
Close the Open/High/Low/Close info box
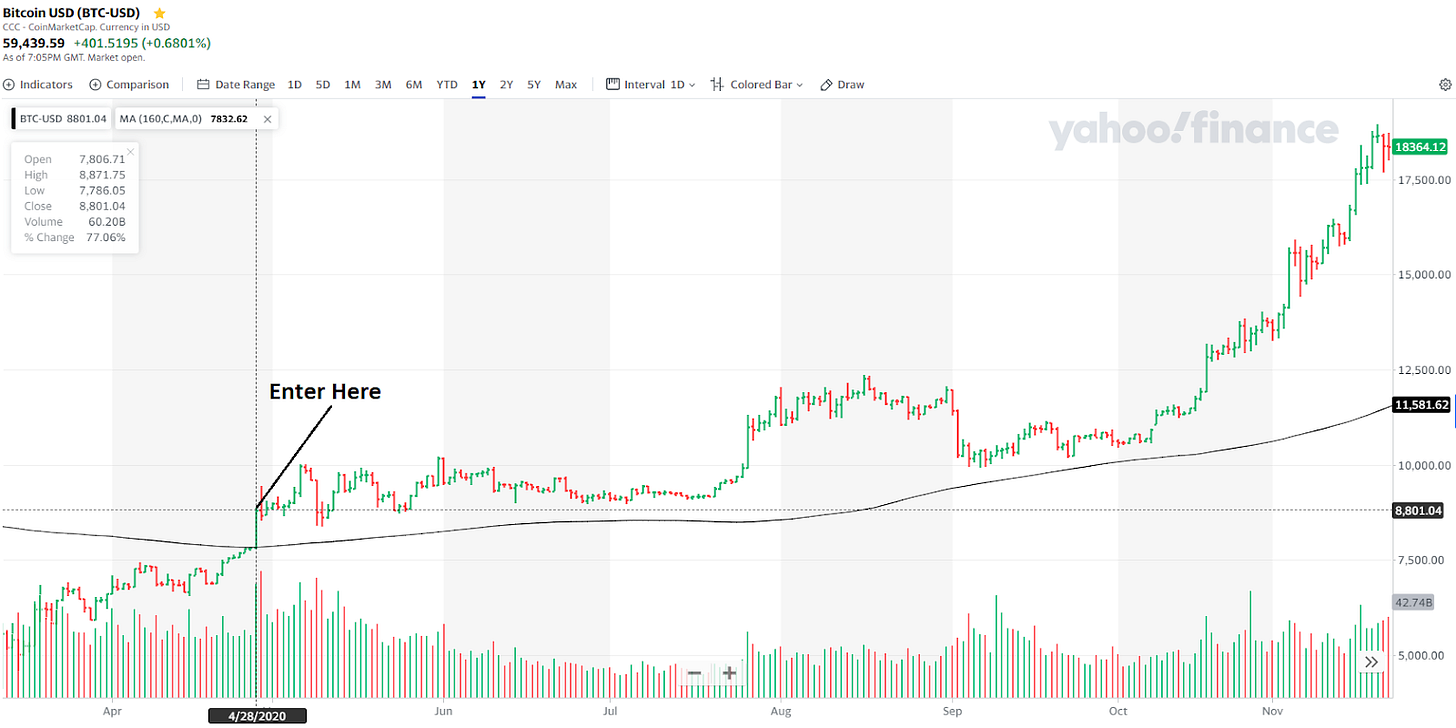click(x=130, y=152)
